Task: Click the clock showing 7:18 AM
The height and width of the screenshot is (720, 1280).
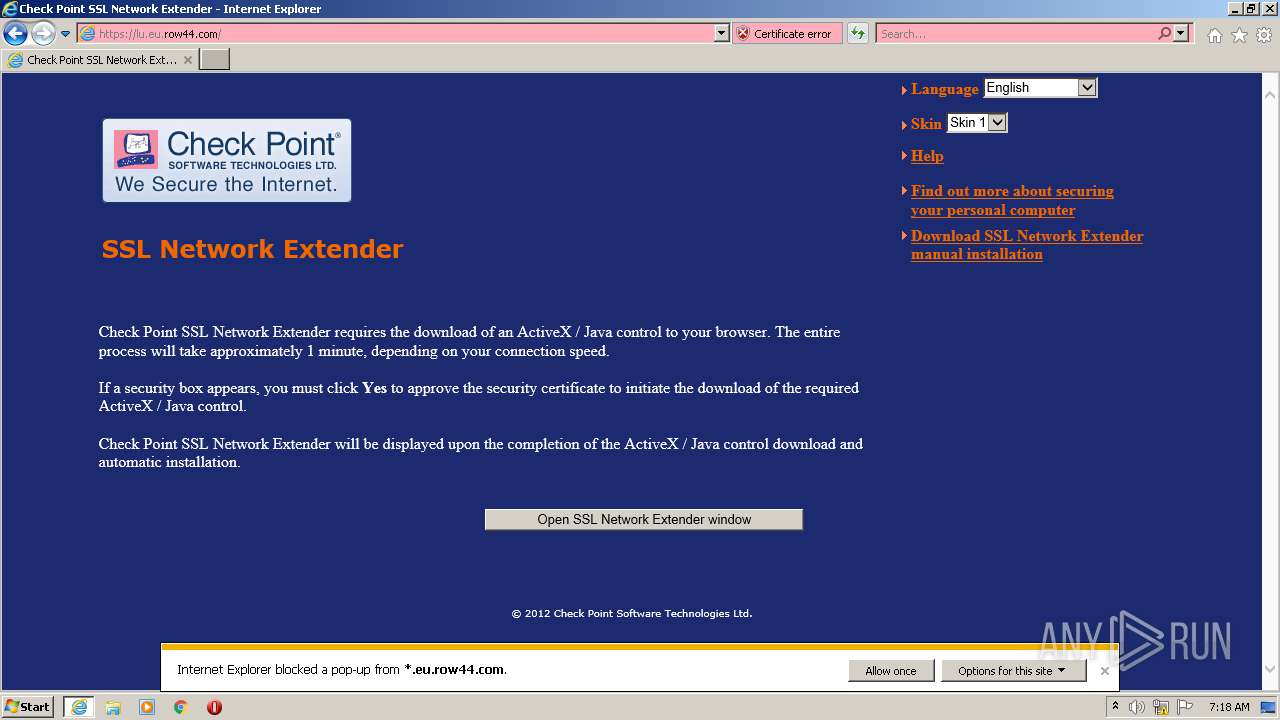Action: click(x=1229, y=707)
